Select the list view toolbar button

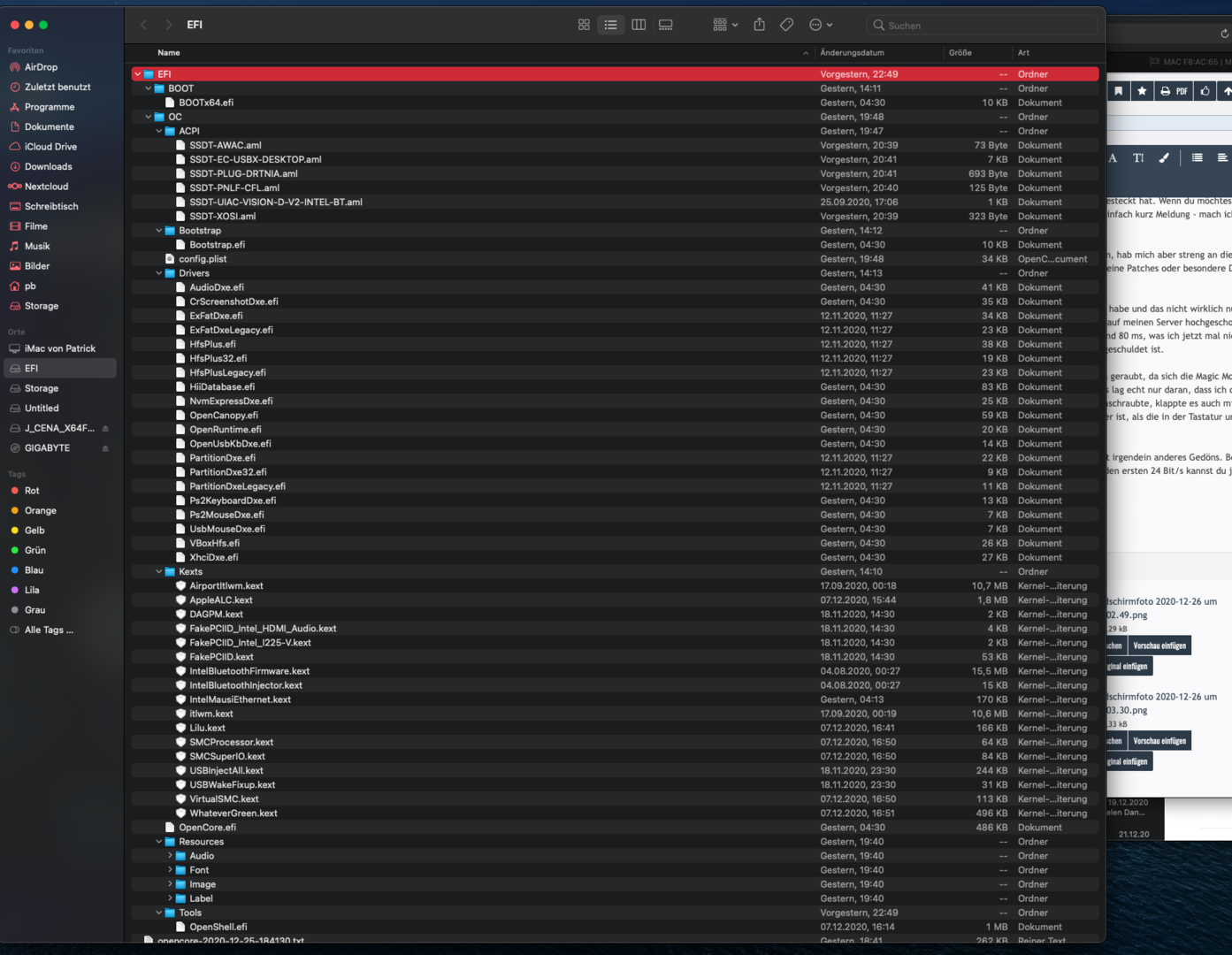(611, 25)
